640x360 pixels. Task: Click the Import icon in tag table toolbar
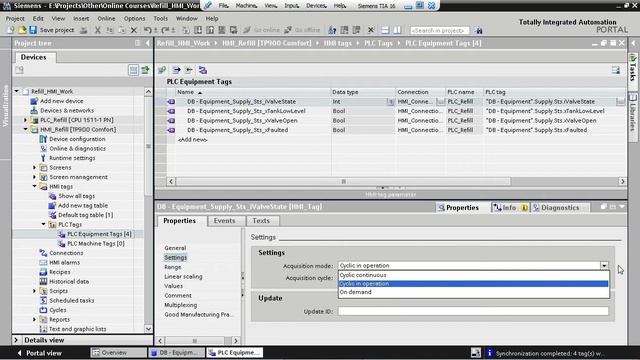(189, 70)
